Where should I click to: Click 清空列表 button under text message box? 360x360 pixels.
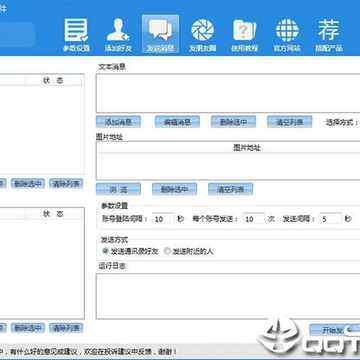pos(289,122)
